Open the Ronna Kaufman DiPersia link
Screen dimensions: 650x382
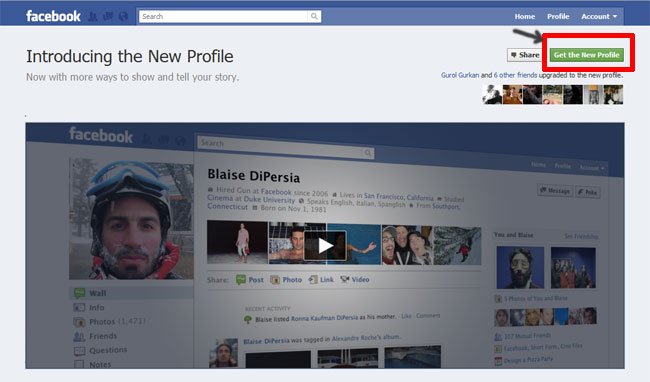(x=324, y=318)
